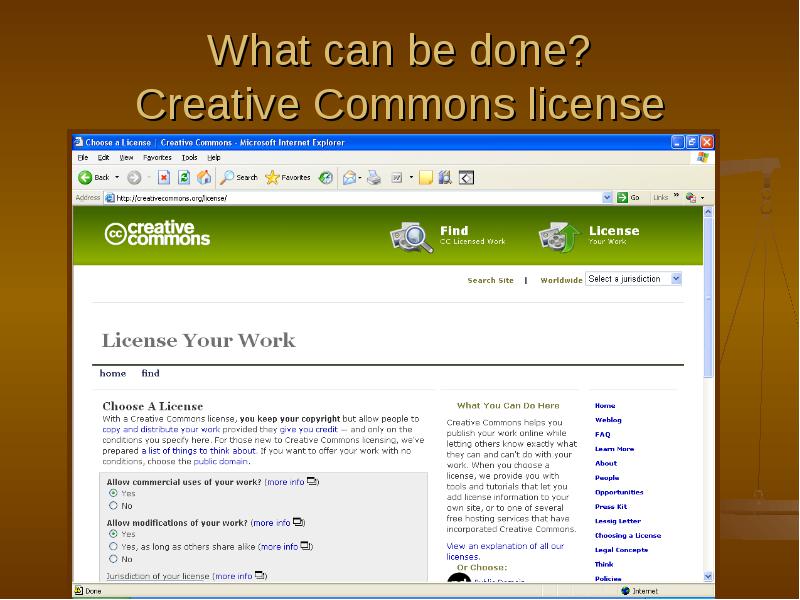Viewport: 800px width, 600px height.
Task: Go to the Home page icon
Action: coord(204,177)
